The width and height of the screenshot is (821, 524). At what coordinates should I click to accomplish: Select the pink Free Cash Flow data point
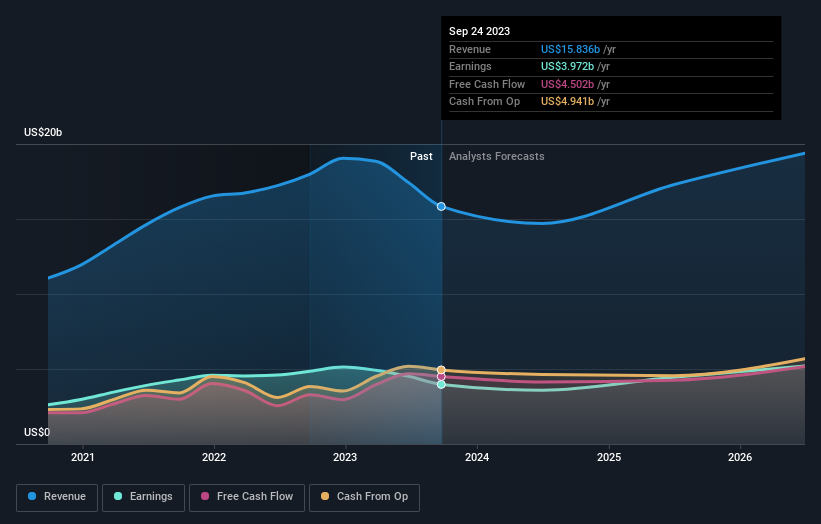441,377
